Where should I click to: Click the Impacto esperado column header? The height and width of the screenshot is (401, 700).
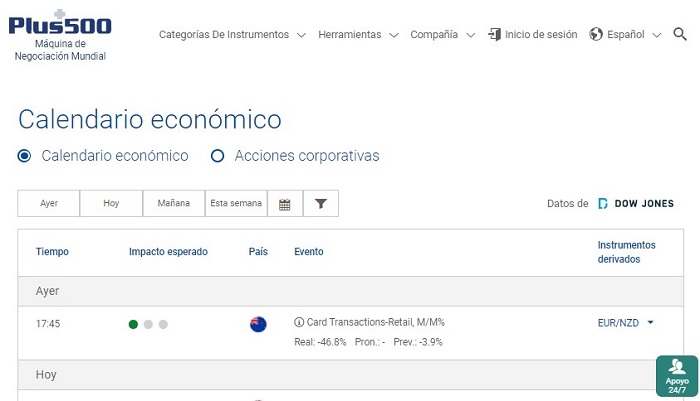point(168,251)
